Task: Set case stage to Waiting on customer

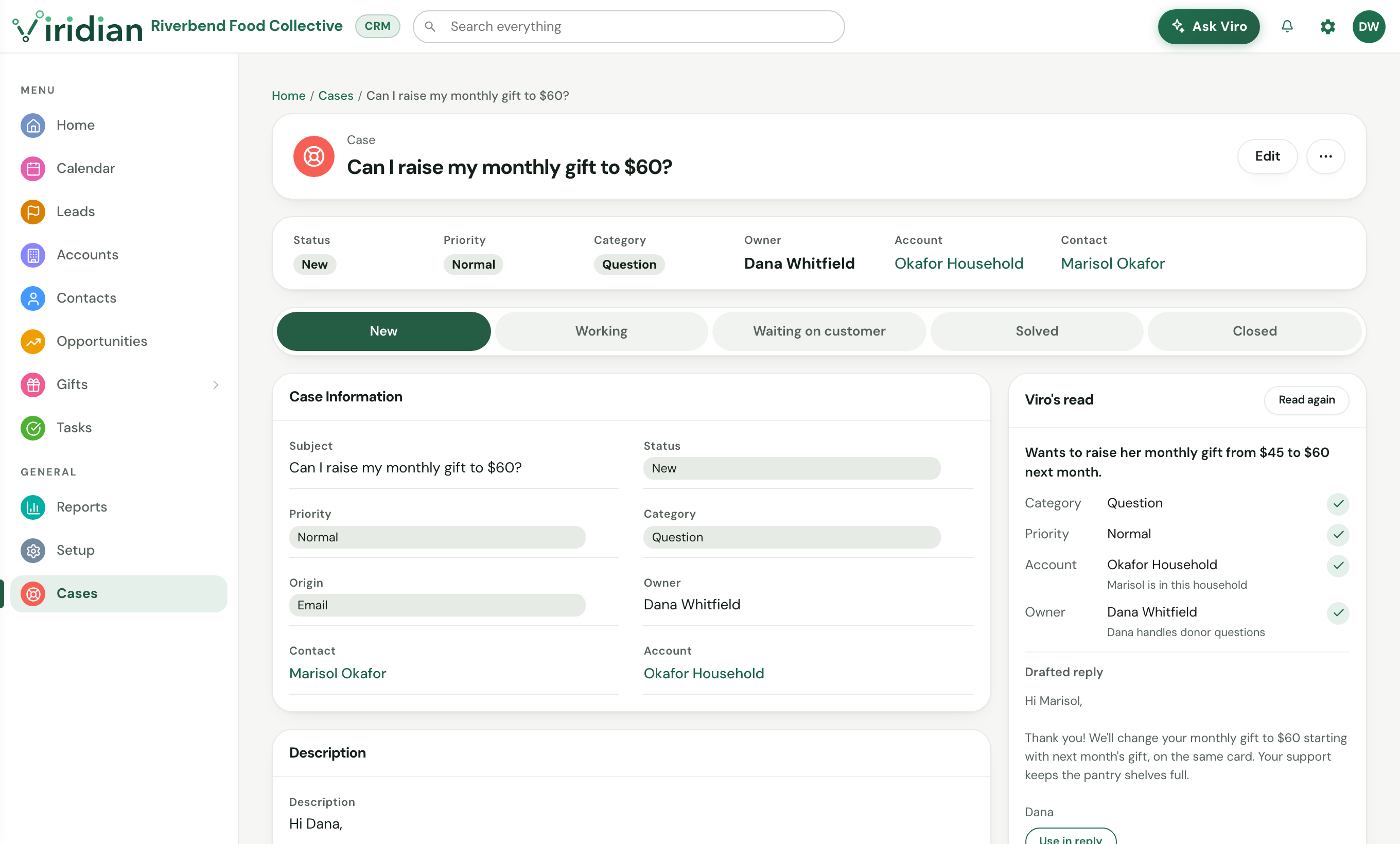Action: tap(819, 331)
